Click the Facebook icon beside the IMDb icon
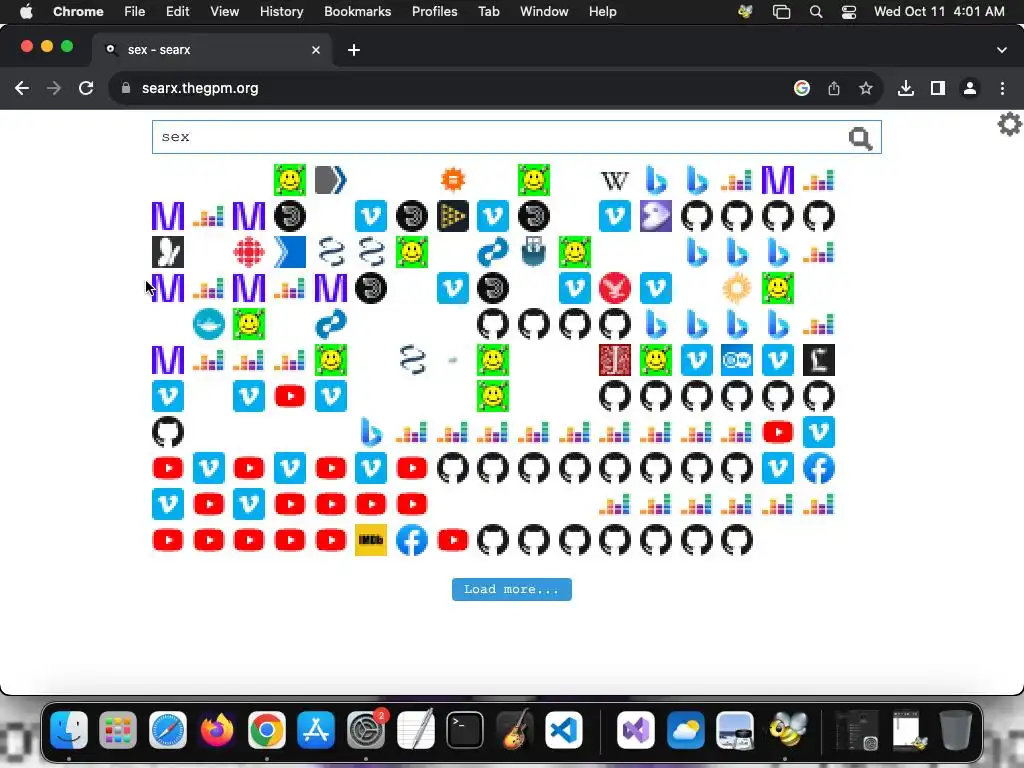 click(411, 540)
